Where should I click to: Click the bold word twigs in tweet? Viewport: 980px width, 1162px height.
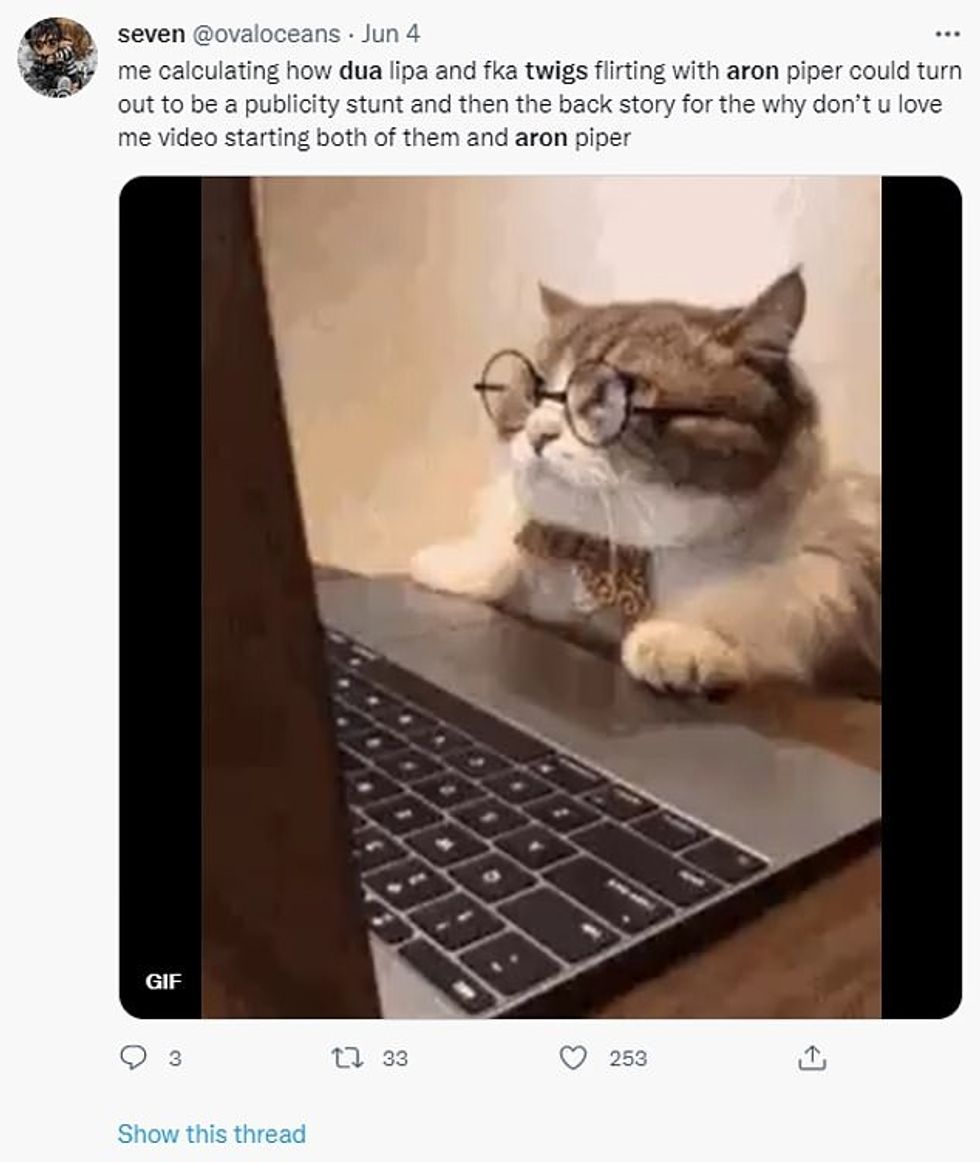click(x=556, y=71)
